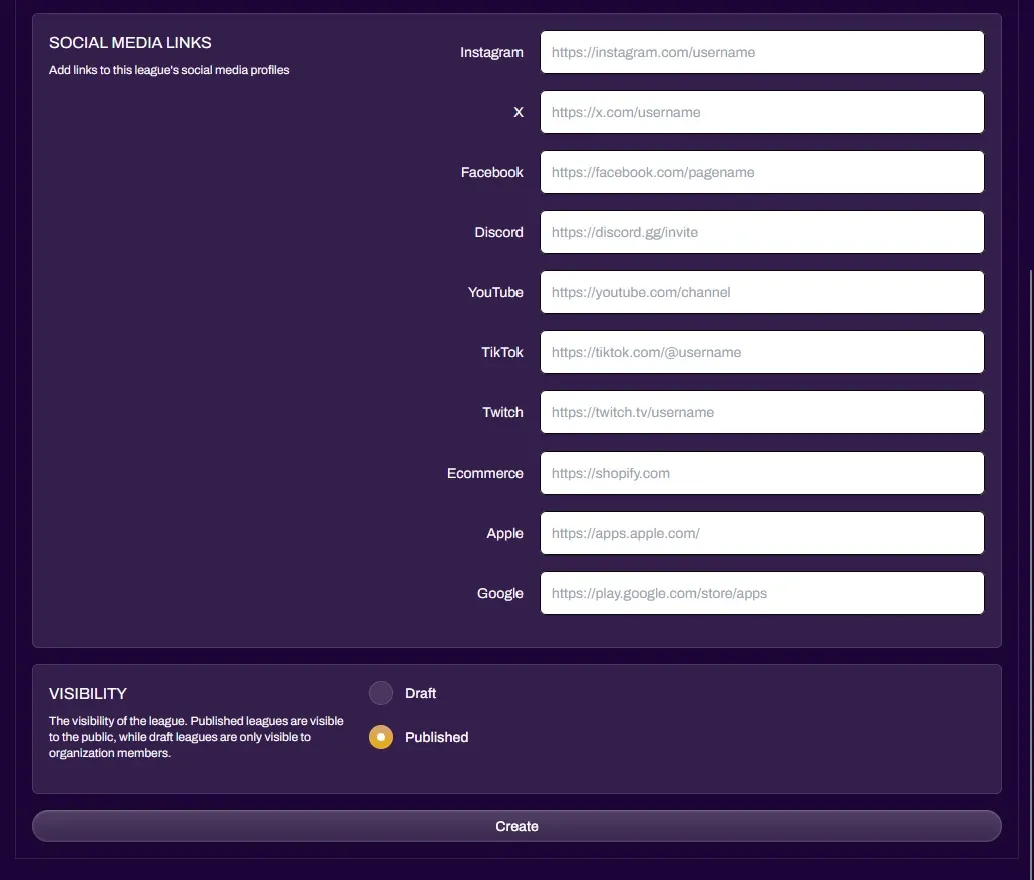Click the SOCIAL MEDIA LINKS heading
Image resolution: width=1034 pixels, height=880 pixels.
click(x=130, y=43)
